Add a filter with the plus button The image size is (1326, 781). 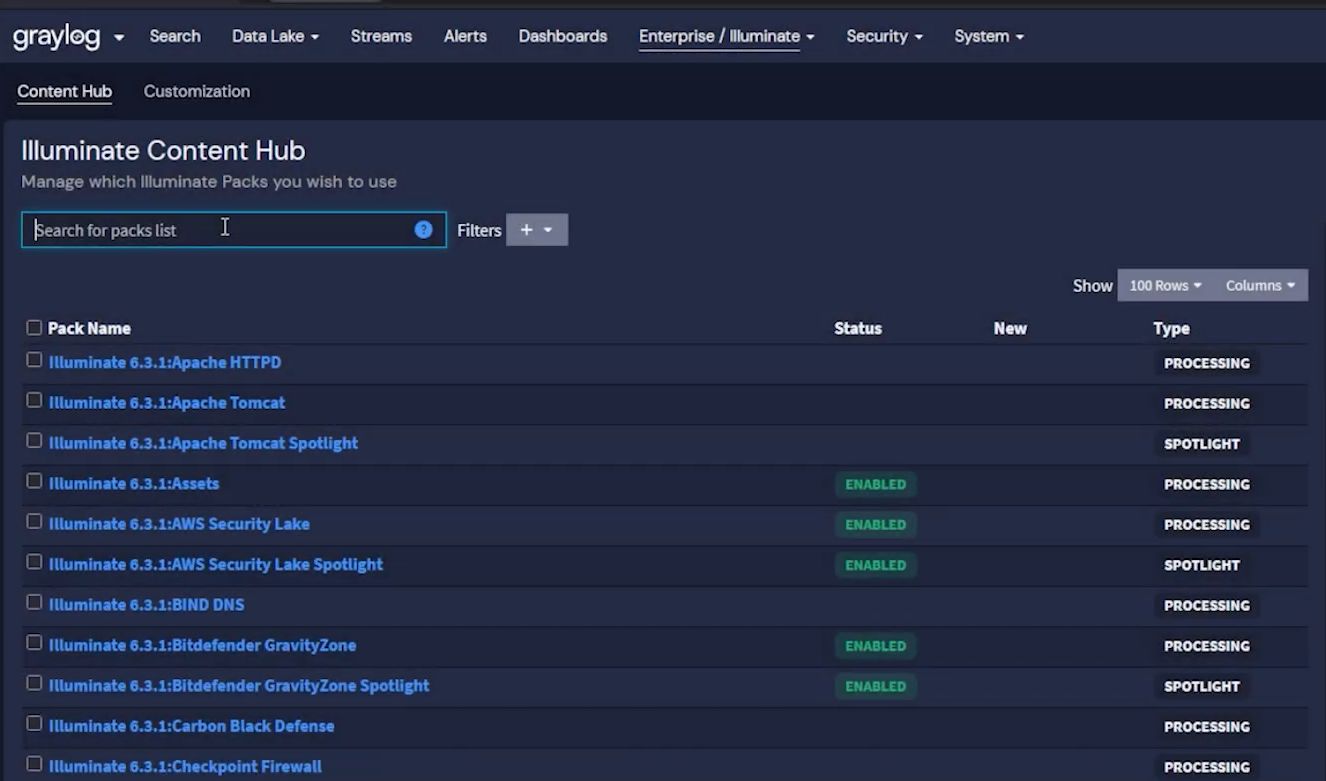tap(537, 230)
